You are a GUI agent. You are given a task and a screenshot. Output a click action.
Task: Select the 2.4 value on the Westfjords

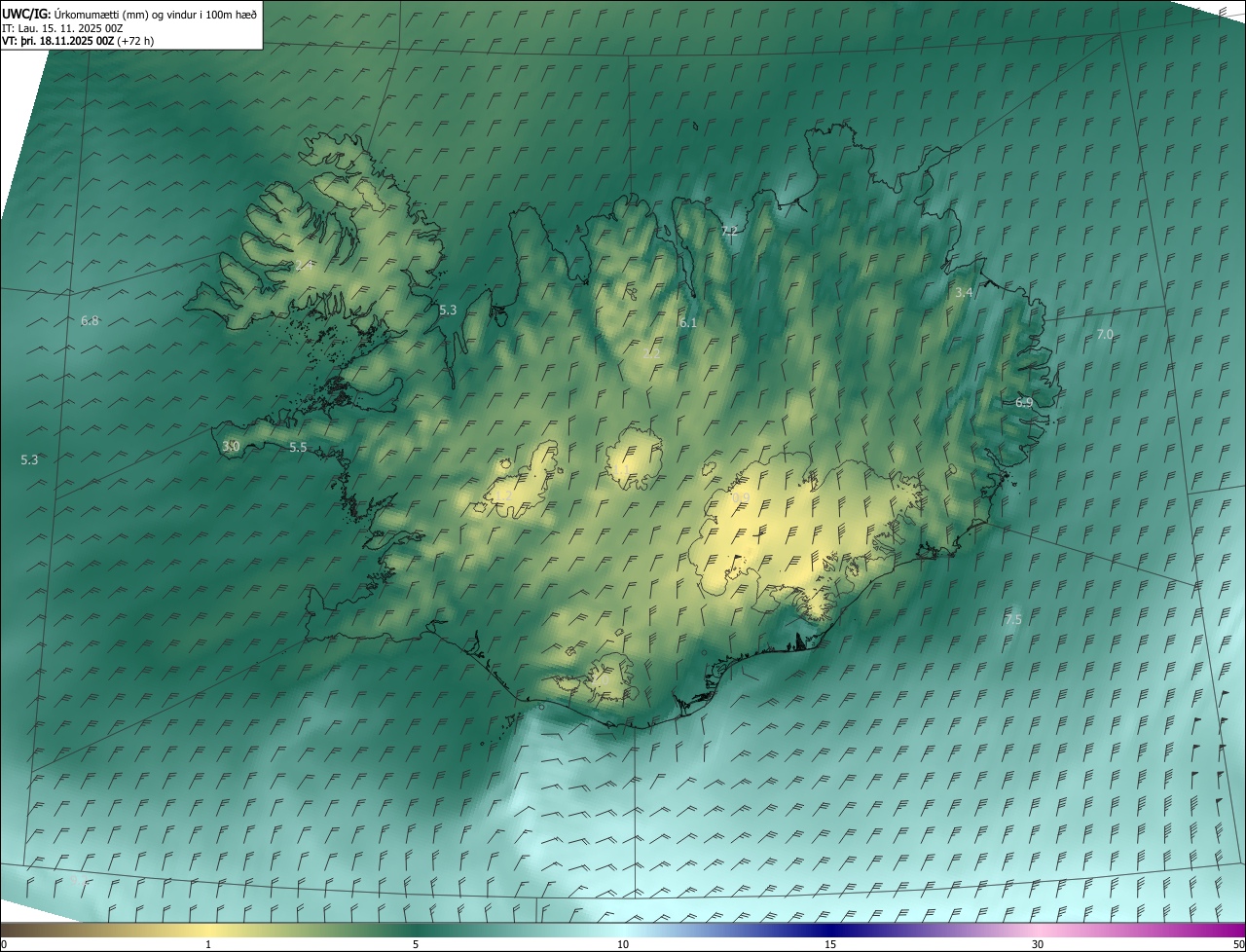tap(303, 265)
